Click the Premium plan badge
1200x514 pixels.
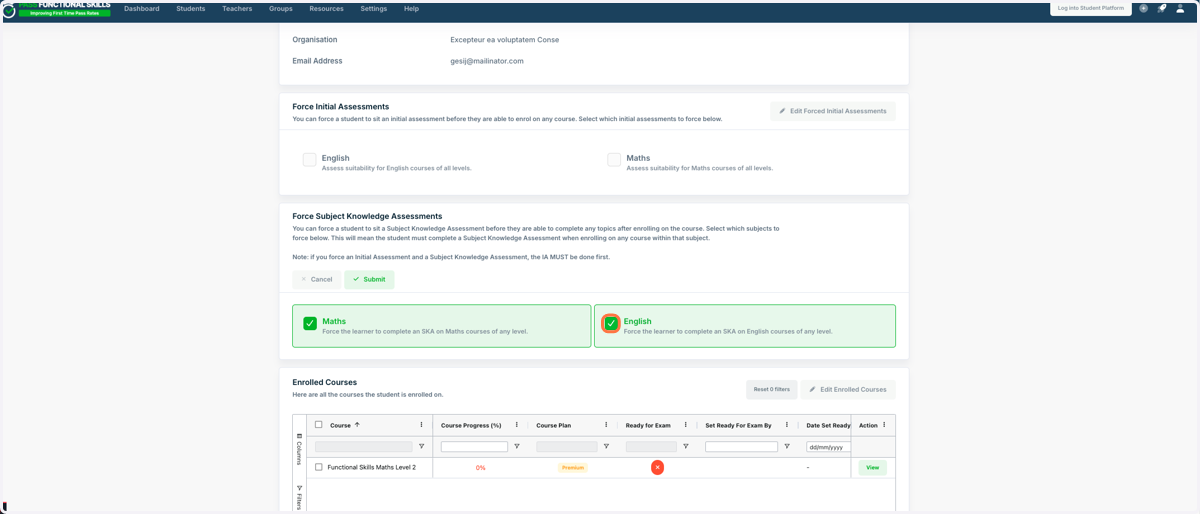click(x=573, y=467)
